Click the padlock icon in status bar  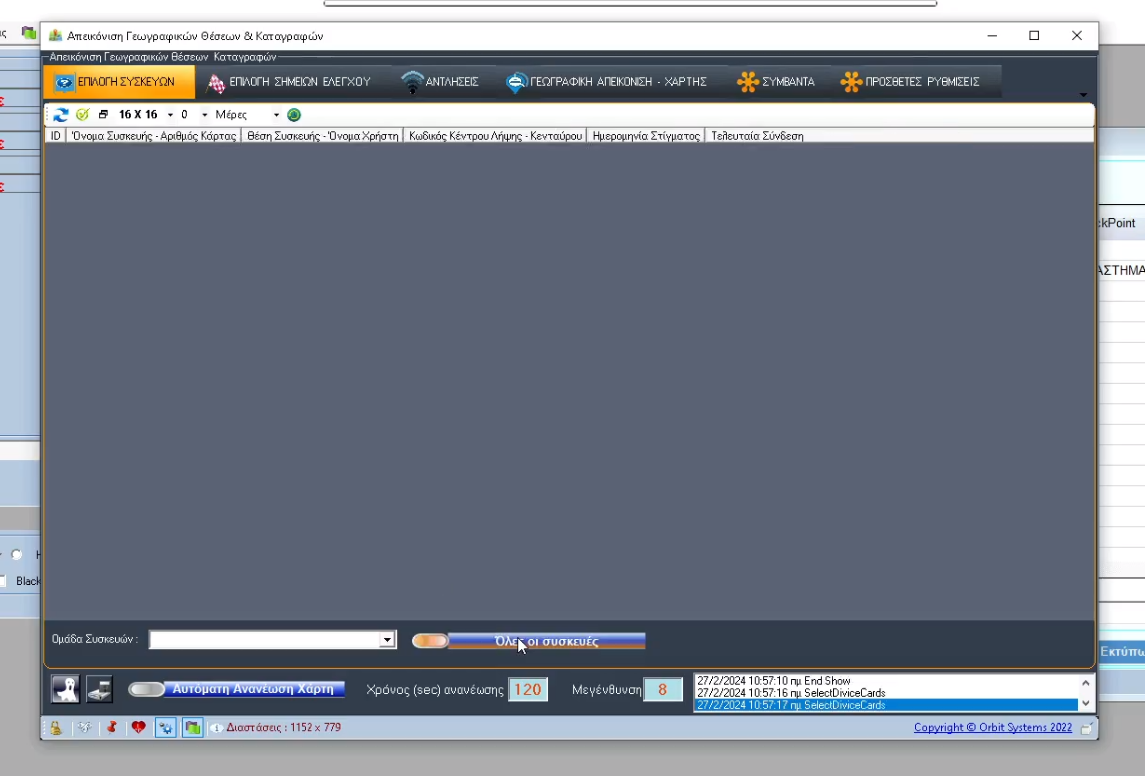[x=56, y=728]
